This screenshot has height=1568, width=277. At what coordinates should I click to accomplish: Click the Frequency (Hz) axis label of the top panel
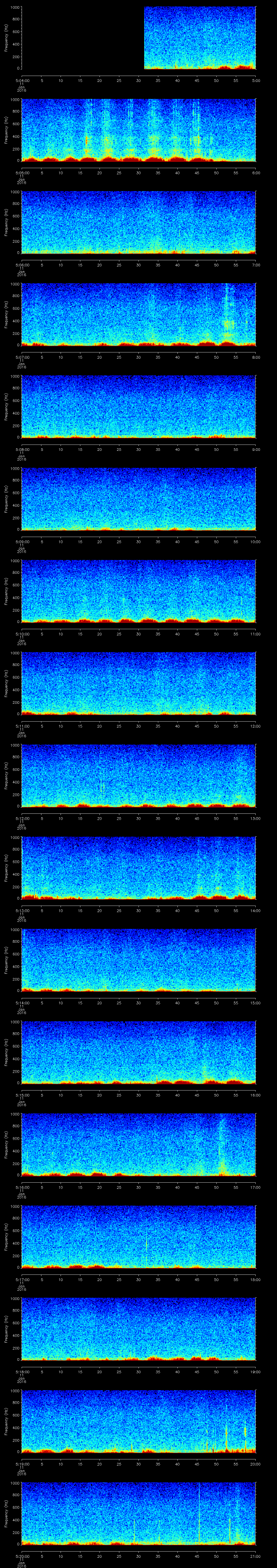pos(7,38)
